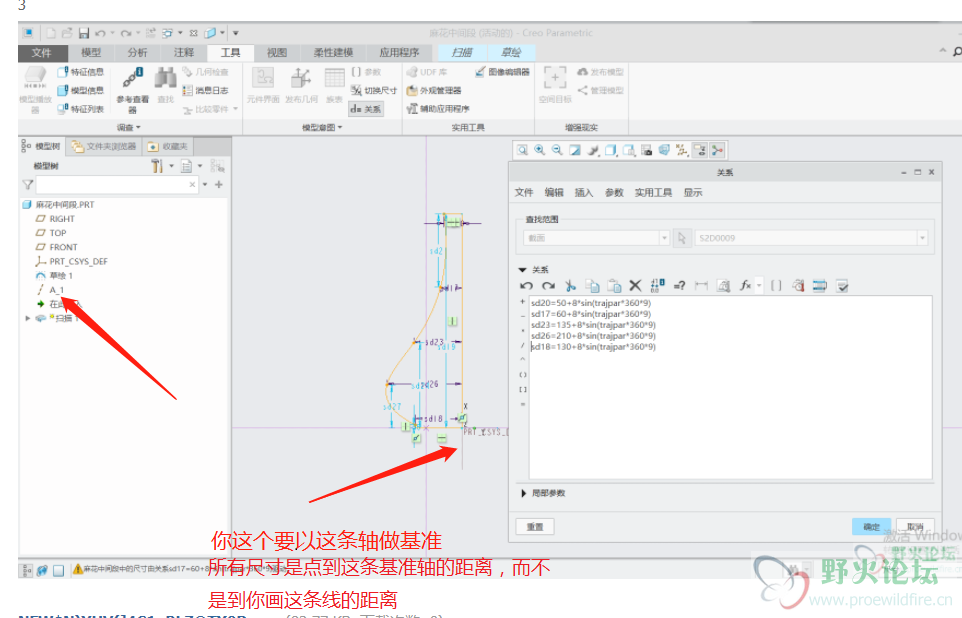Click relation line sd20=50+8*sin(trajpar*360*9)
This screenshot has width=962, height=618.
tap(591, 303)
